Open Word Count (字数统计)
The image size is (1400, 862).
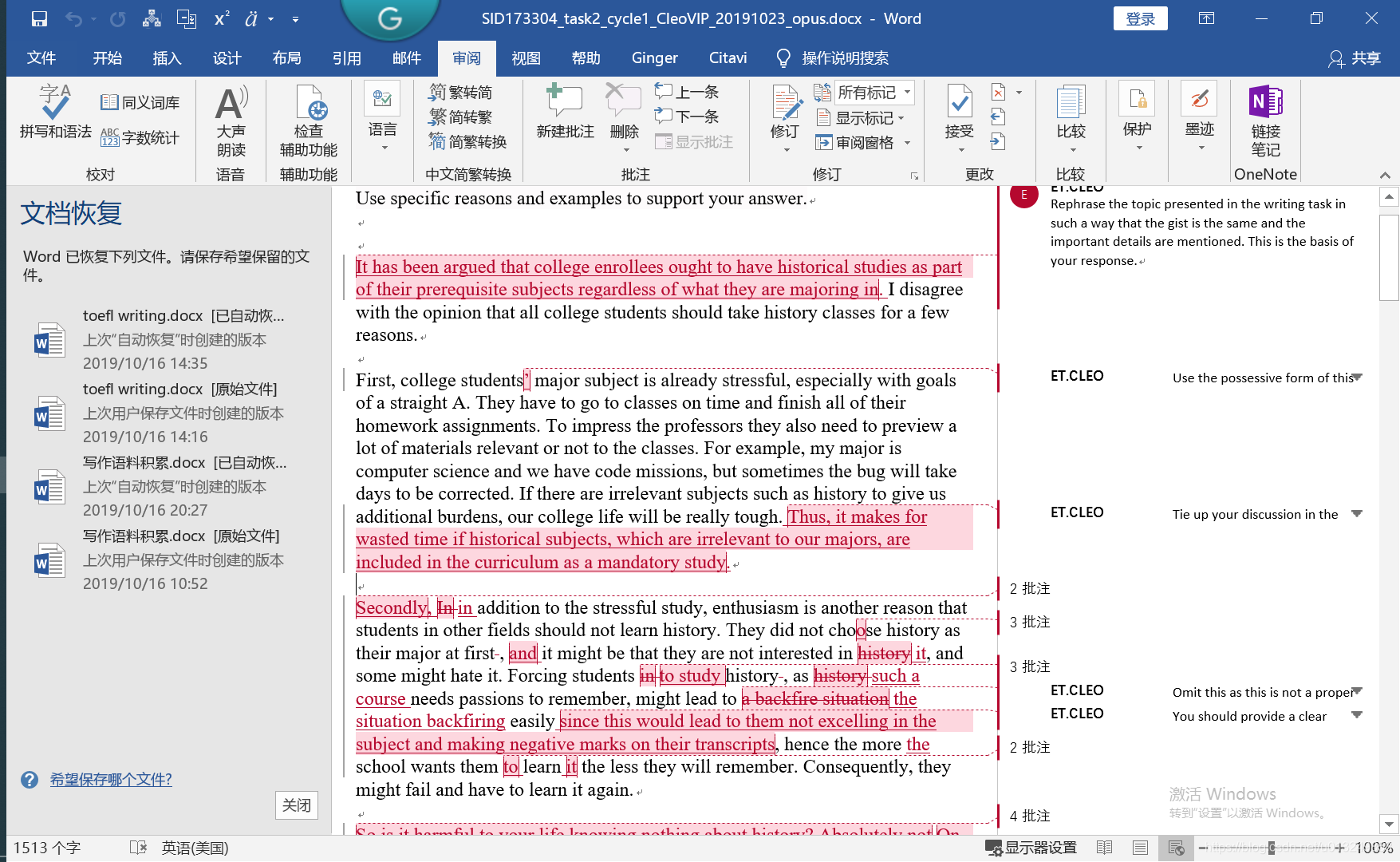click(x=140, y=137)
